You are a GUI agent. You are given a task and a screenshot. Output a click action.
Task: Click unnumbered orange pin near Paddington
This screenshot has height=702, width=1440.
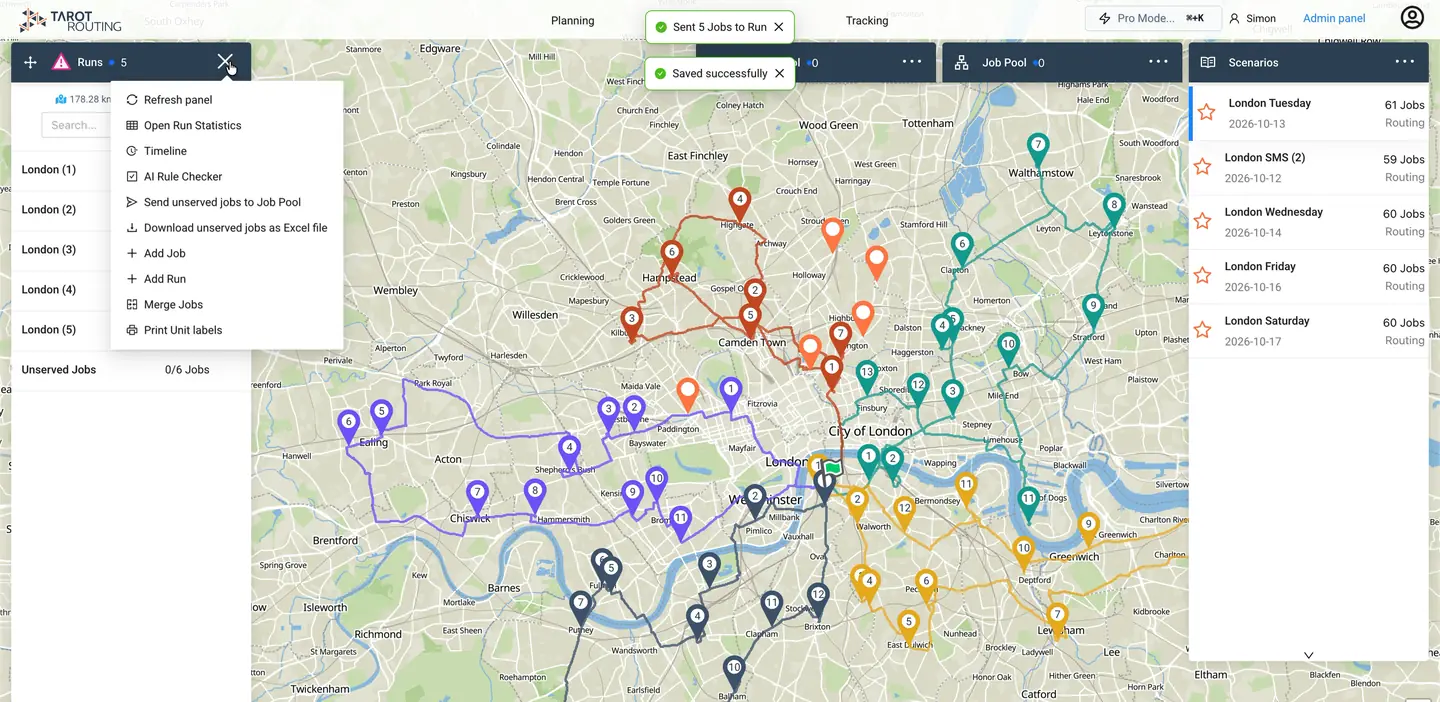coord(687,394)
